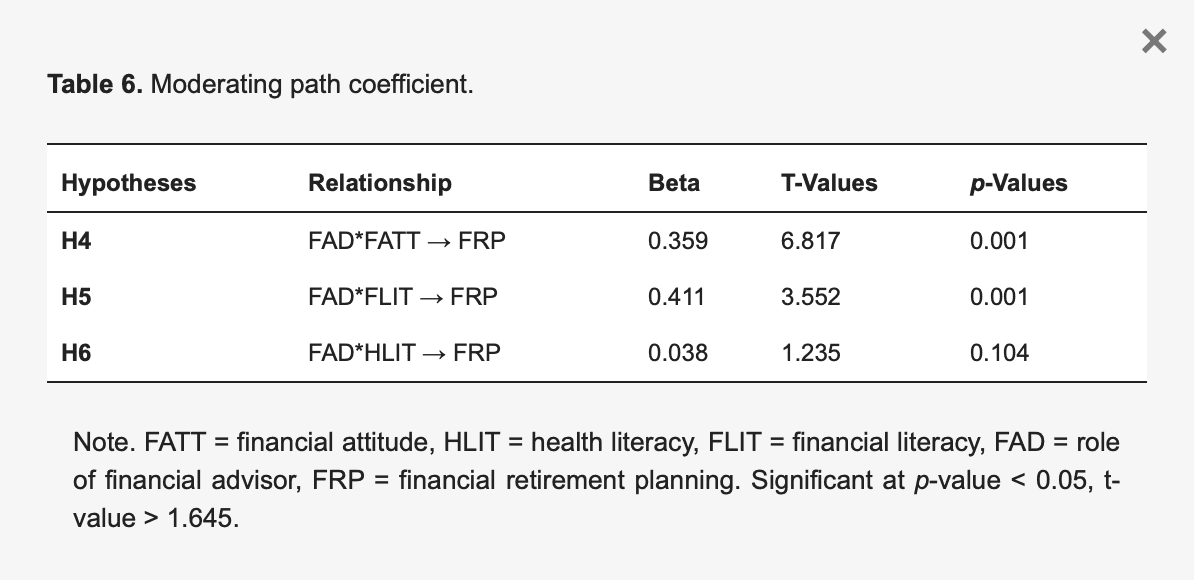Click the FAD*FLIT → FRP relationship cell
Screen dimensions: 1194x580
click(x=403, y=296)
